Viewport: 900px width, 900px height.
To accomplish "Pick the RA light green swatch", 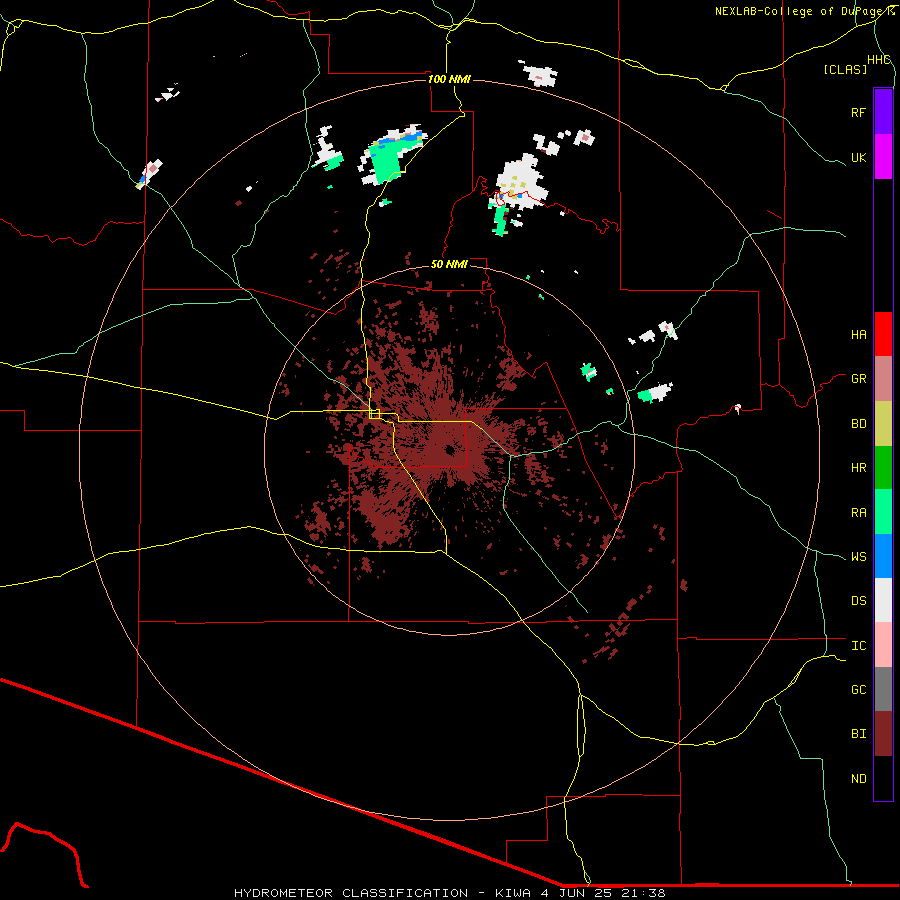I will pyautogui.click(x=883, y=512).
